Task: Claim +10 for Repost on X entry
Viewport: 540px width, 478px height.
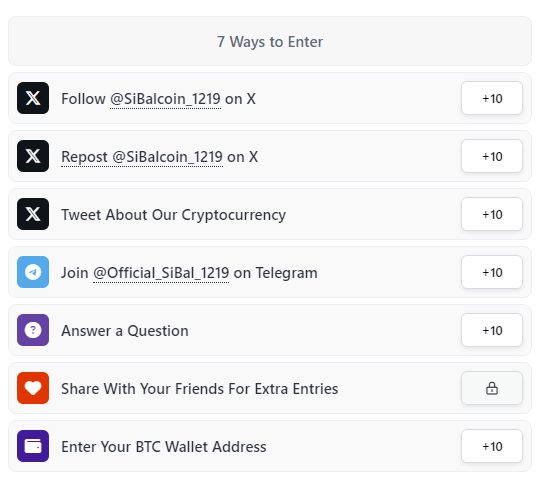Action: point(492,156)
